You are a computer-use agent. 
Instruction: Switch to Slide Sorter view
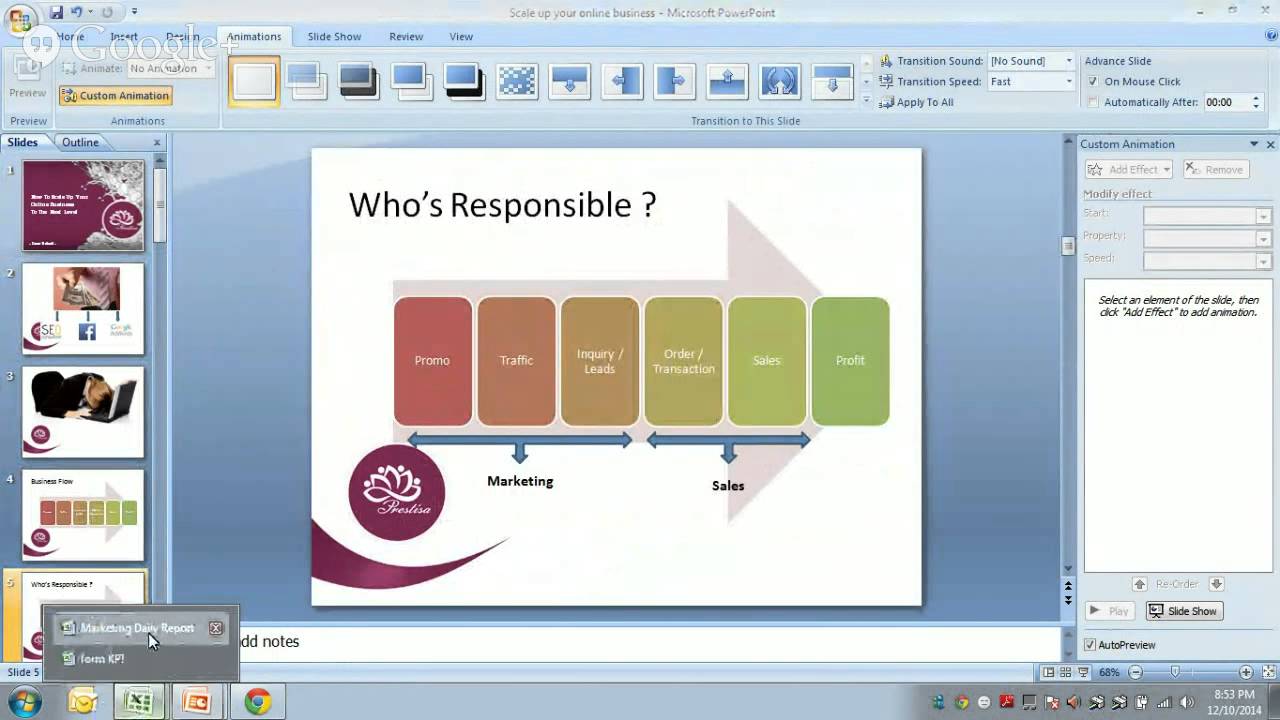pos(1065,672)
